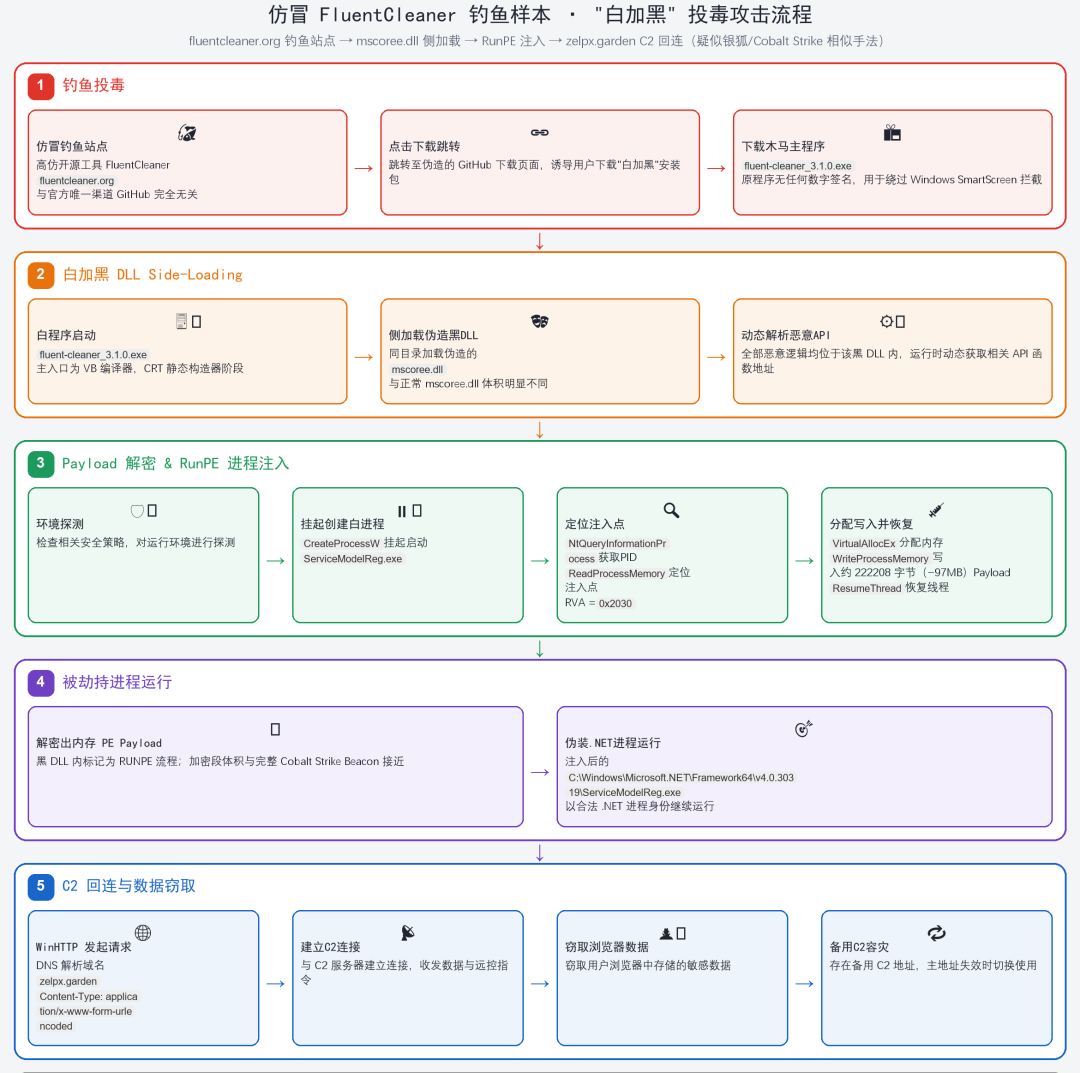Click the fluentcleaner.org code tag in 仿冒钓鱼站点 card
The image size is (1080, 1073).
click(x=76, y=180)
